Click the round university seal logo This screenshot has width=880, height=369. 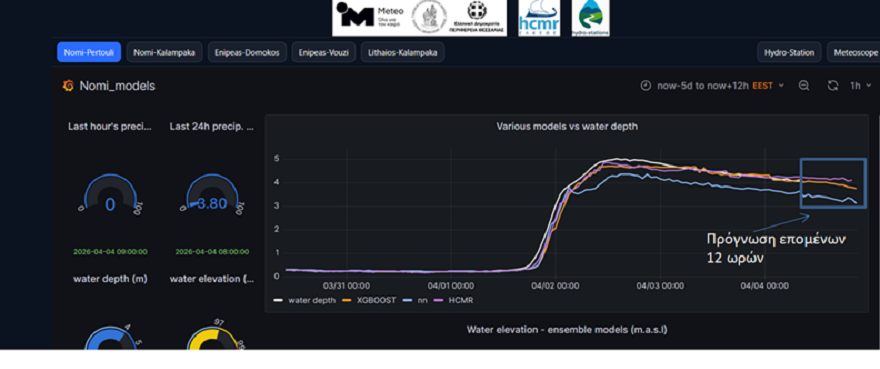[429, 17]
